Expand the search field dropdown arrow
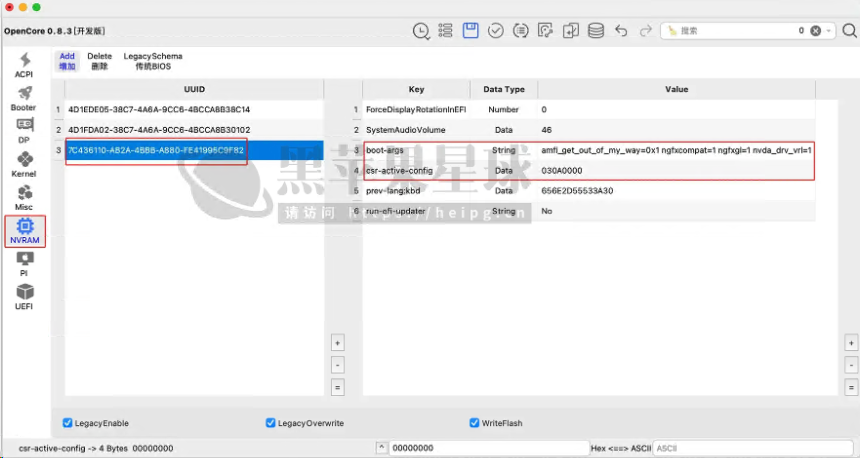The image size is (860, 458). 829,31
